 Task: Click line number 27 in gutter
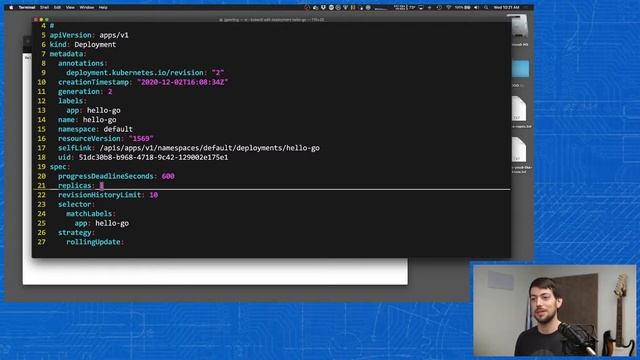pos(42,242)
